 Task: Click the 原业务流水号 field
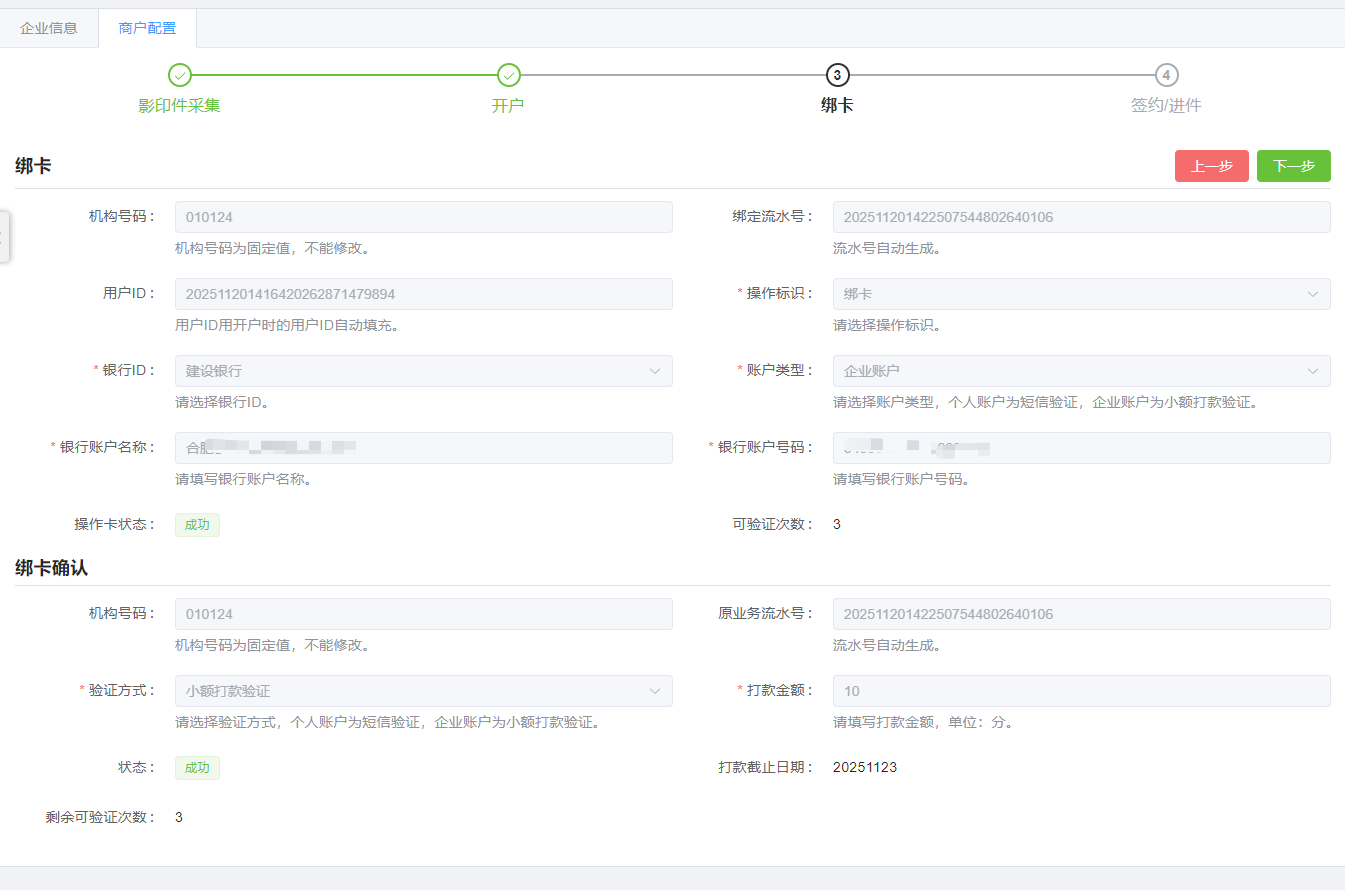point(1081,614)
